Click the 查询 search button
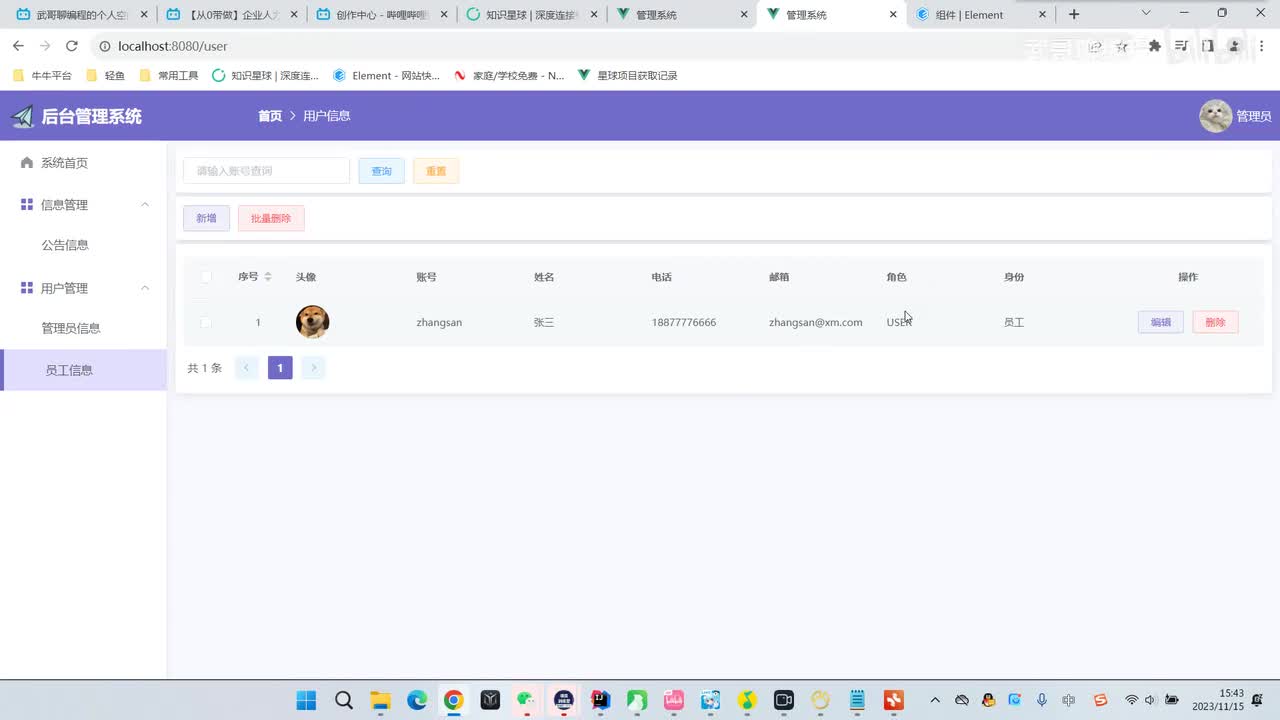The height and width of the screenshot is (720, 1280). (x=382, y=171)
